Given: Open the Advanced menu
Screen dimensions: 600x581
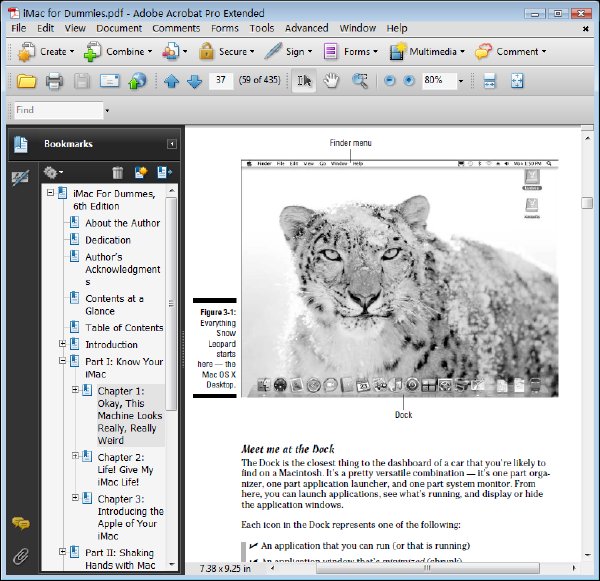Looking at the screenshot, I should (x=307, y=28).
